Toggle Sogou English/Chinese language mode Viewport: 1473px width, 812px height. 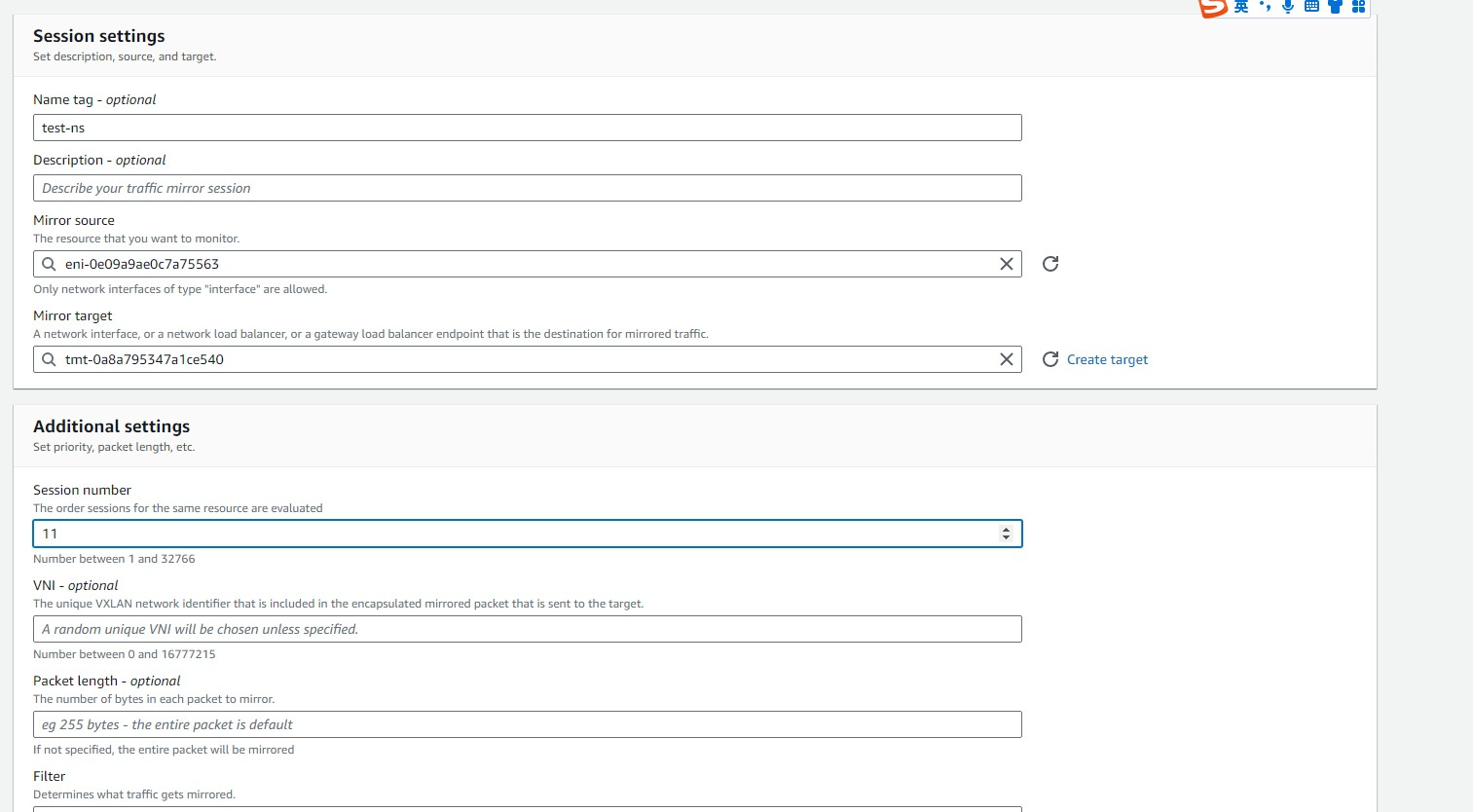[x=1241, y=7]
